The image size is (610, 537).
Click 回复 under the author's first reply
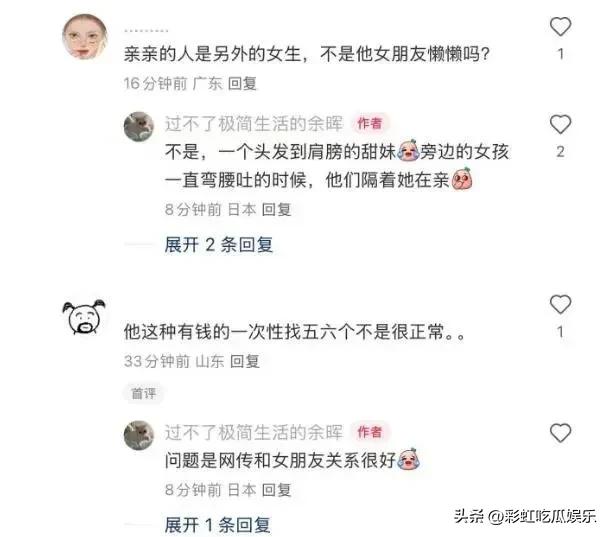[277, 209]
